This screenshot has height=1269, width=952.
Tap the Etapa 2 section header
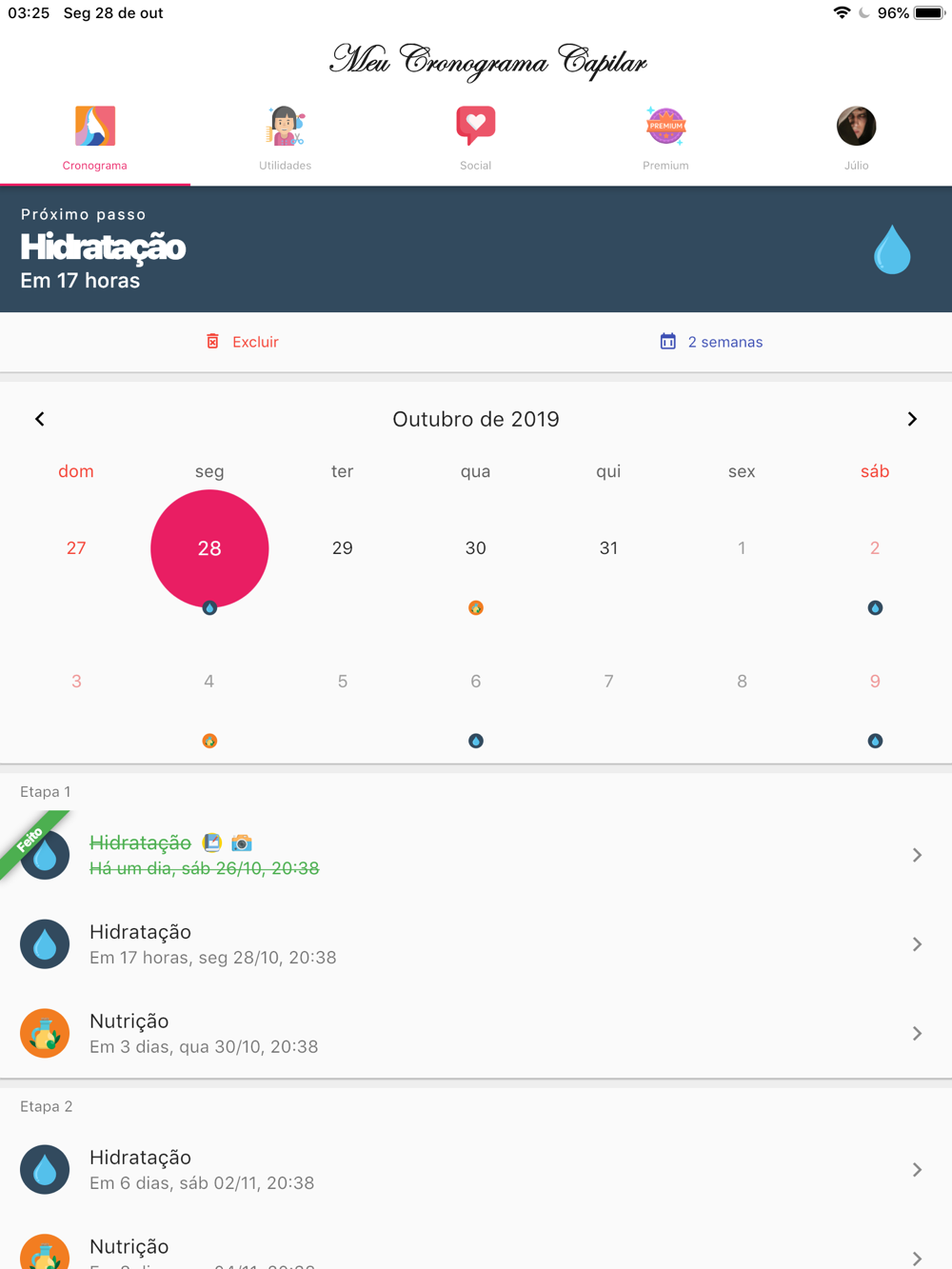click(47, 1106)
